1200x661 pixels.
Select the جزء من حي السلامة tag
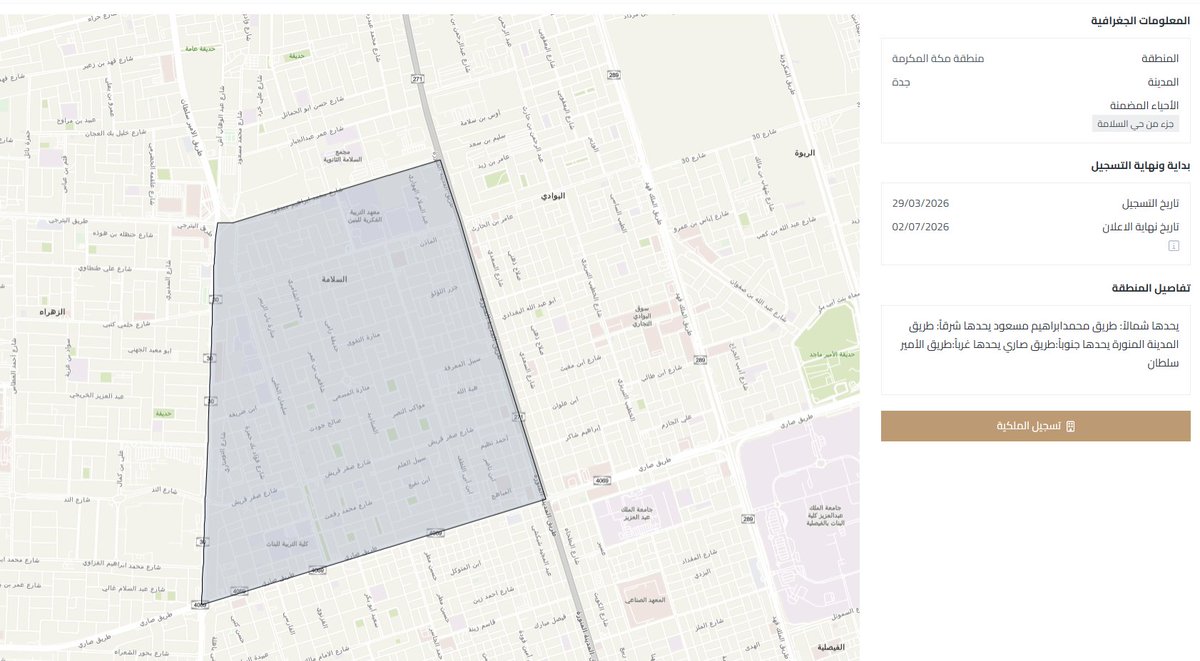[x=1135, y=124]
